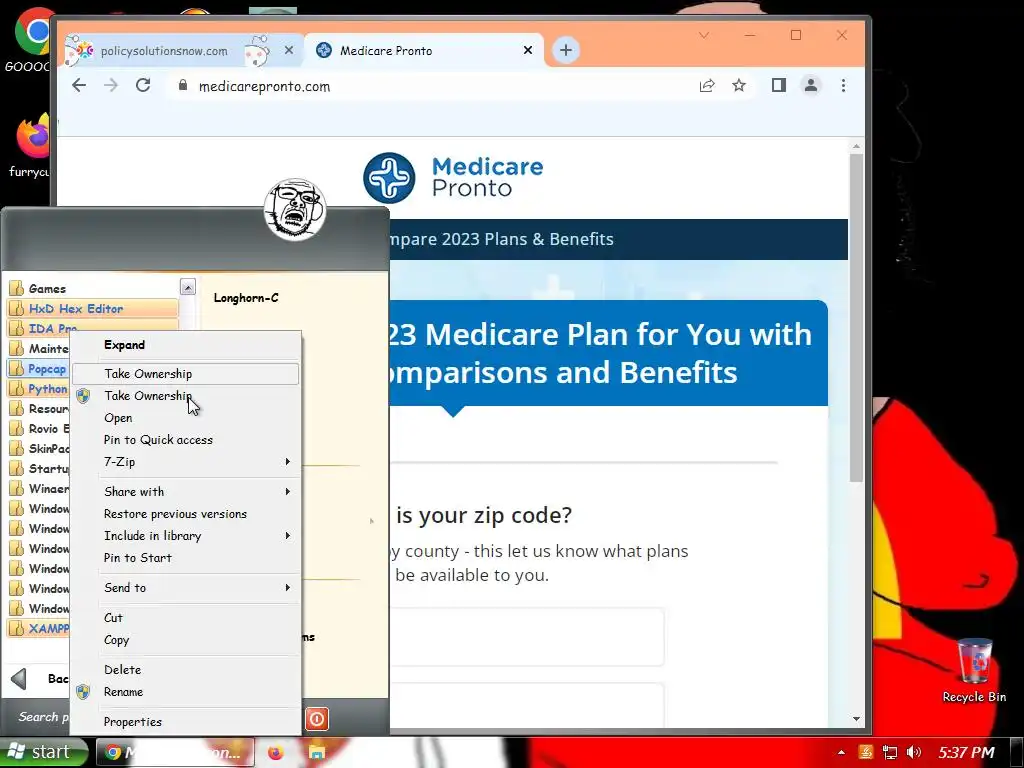This screenshot has width=1024, height=768.
Task: Click the Java tray icon
Action: tap(866, 752)
